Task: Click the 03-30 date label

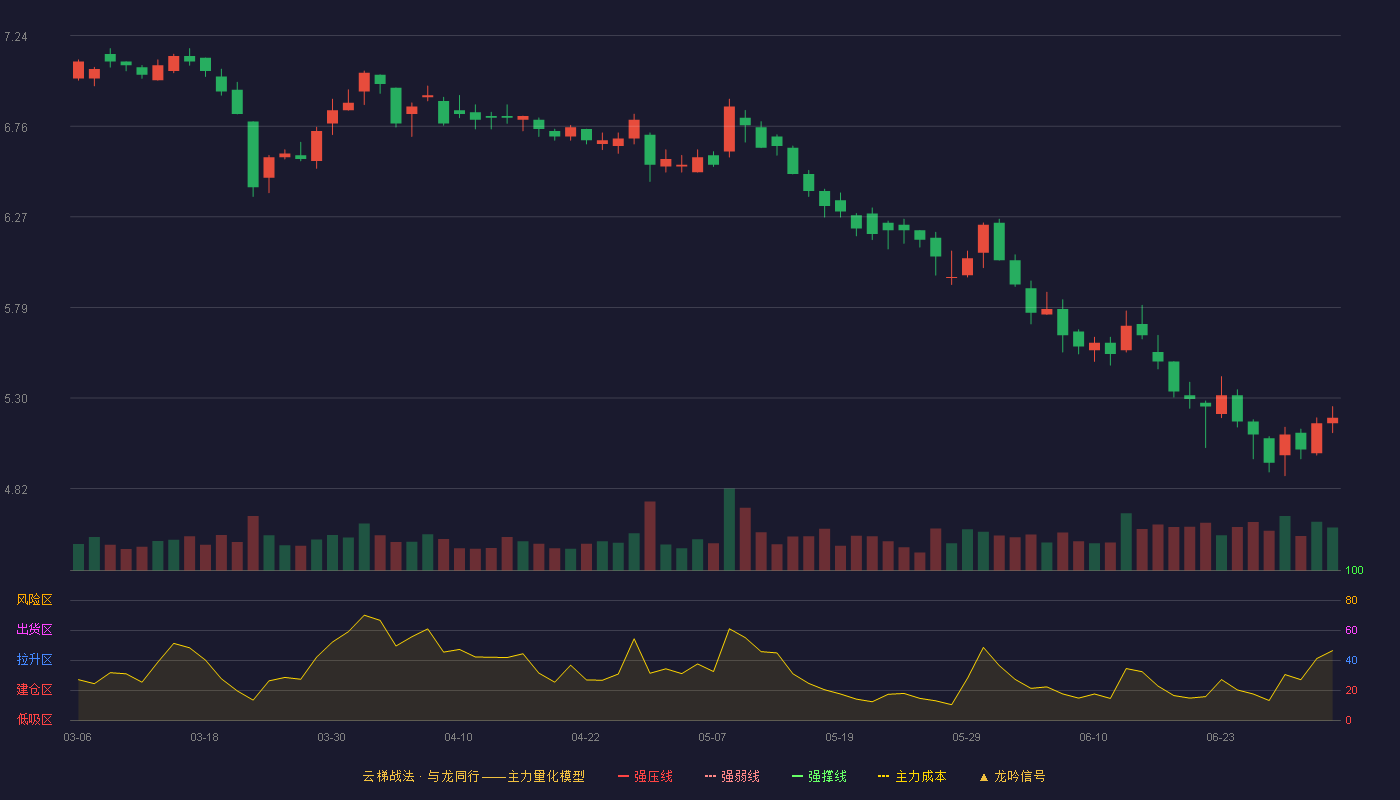Action: pos(331,737)
